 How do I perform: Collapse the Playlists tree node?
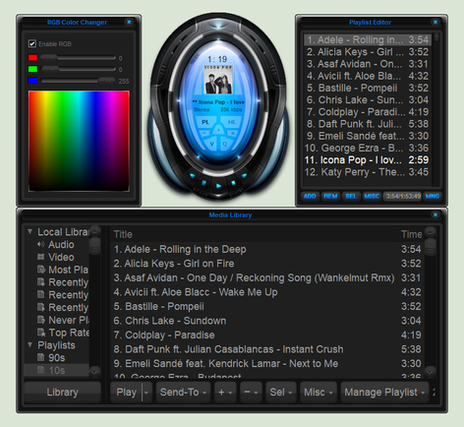(30, 345)
